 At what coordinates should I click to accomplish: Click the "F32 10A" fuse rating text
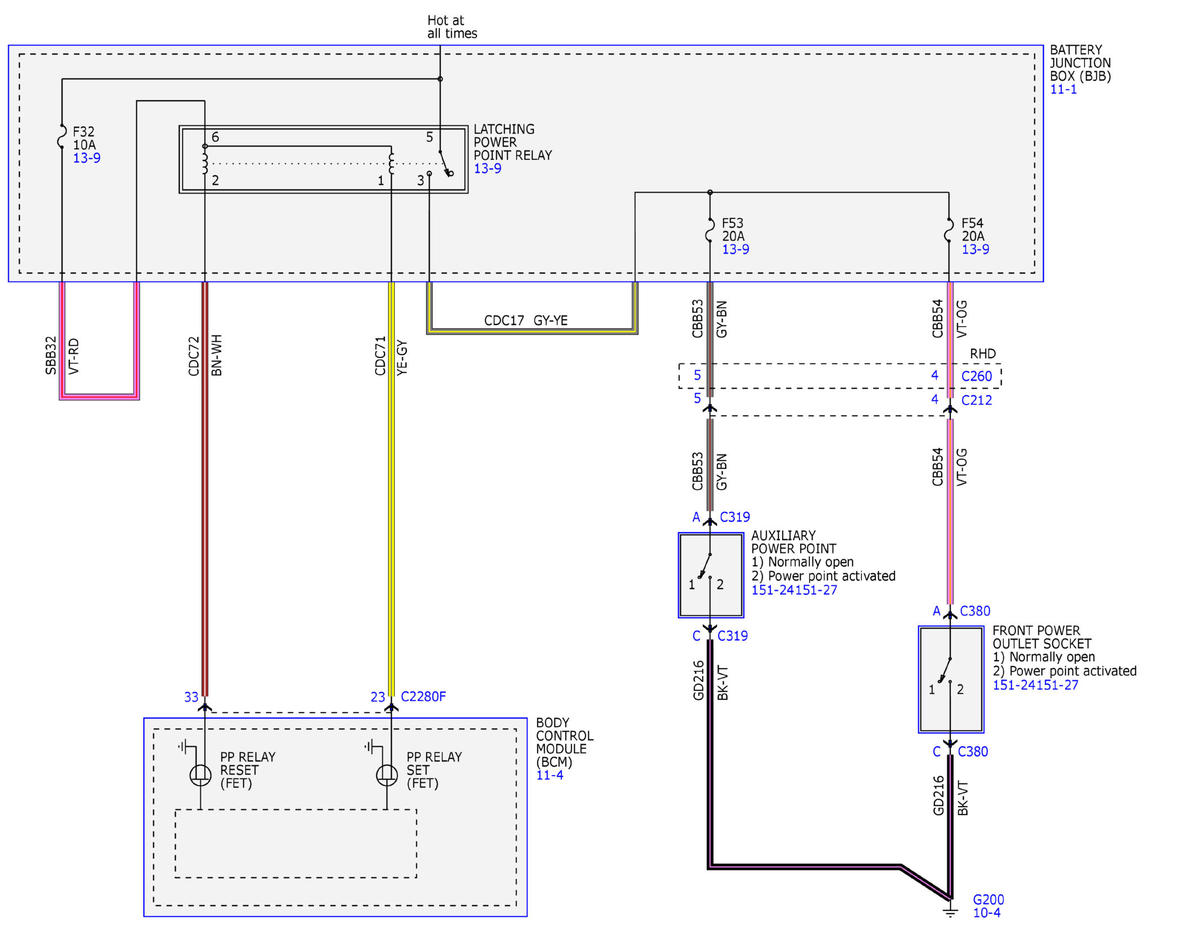point(85,137)
